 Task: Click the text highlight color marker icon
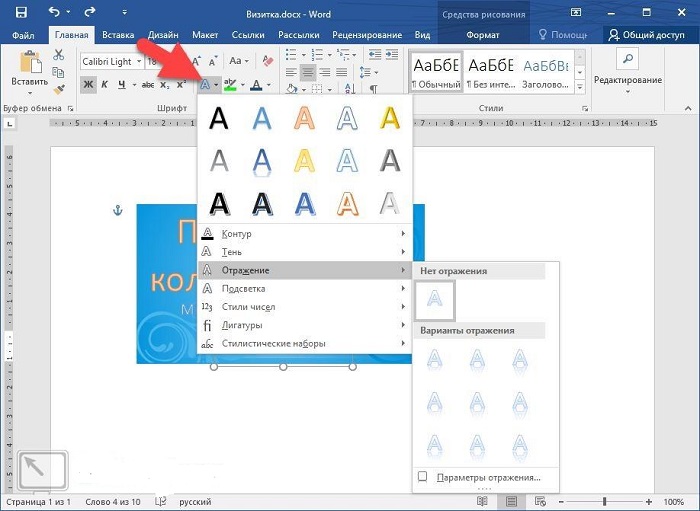coord(230,85)
